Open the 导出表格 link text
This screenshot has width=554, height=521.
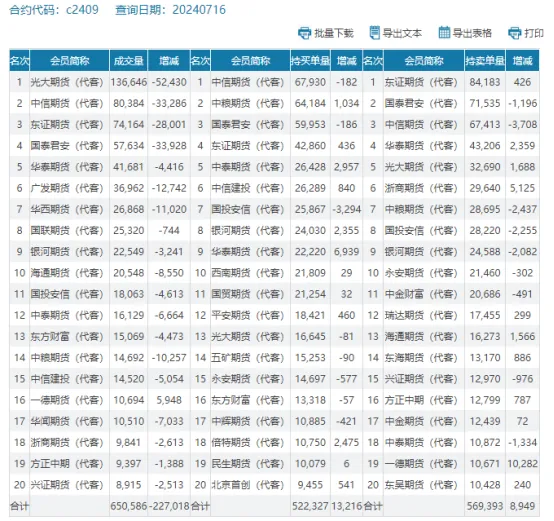472,33
